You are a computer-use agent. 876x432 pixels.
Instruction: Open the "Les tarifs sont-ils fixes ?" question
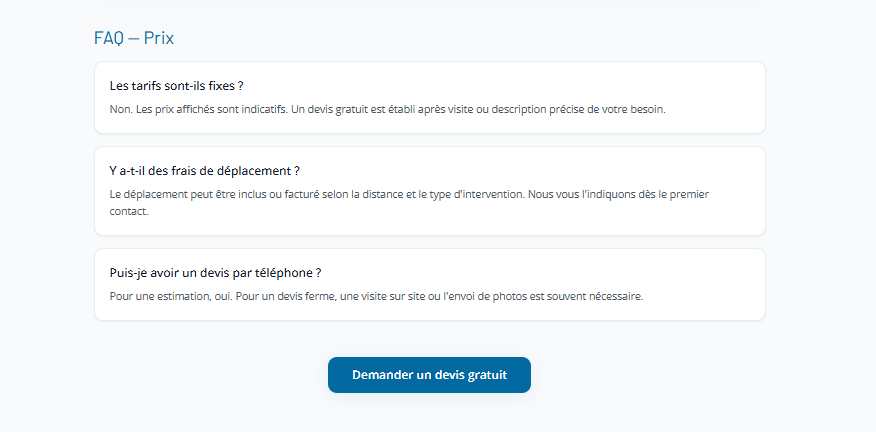pyautogui.click(x=176, y=86)
